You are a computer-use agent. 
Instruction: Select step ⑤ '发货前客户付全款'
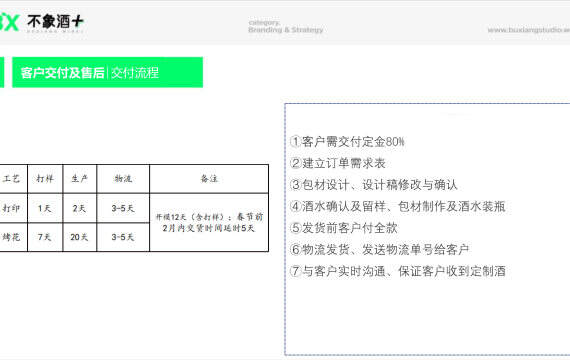pos(344,228)
